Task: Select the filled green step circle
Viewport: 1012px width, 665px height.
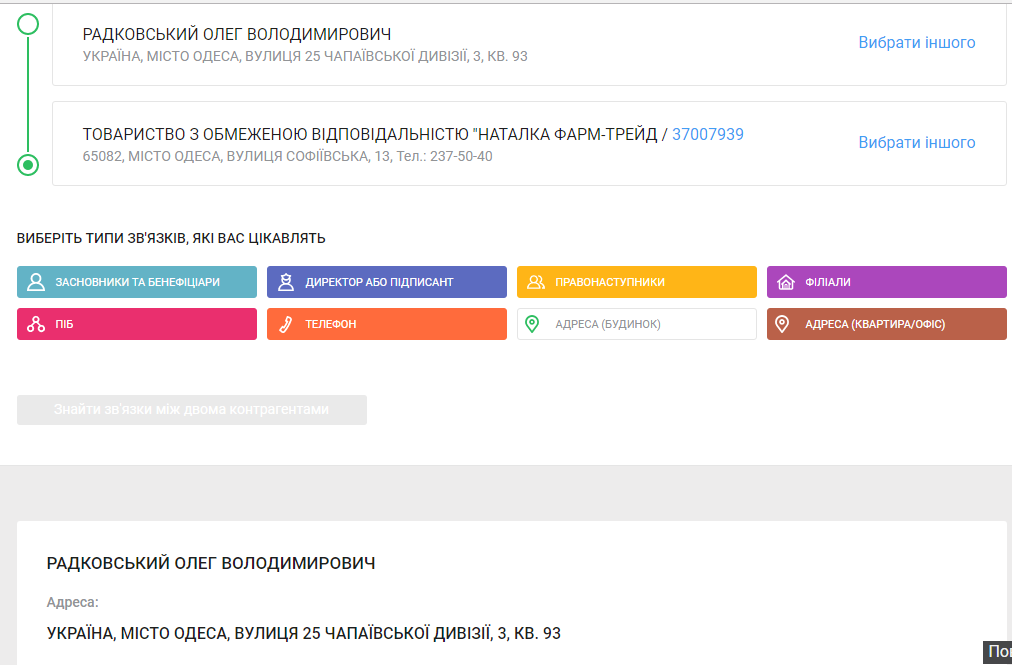Action: point(28,165)
